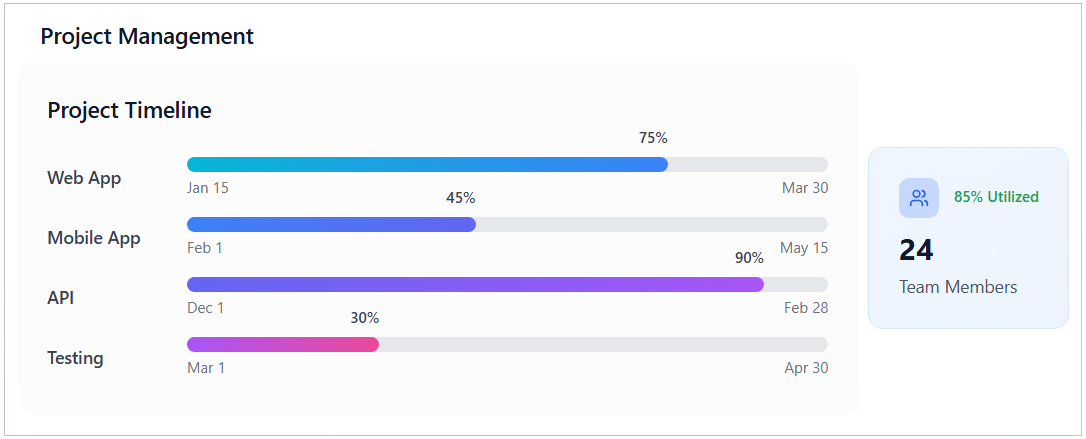Click the Web App progress bar
1086x439 pixels.
(507, 165)
